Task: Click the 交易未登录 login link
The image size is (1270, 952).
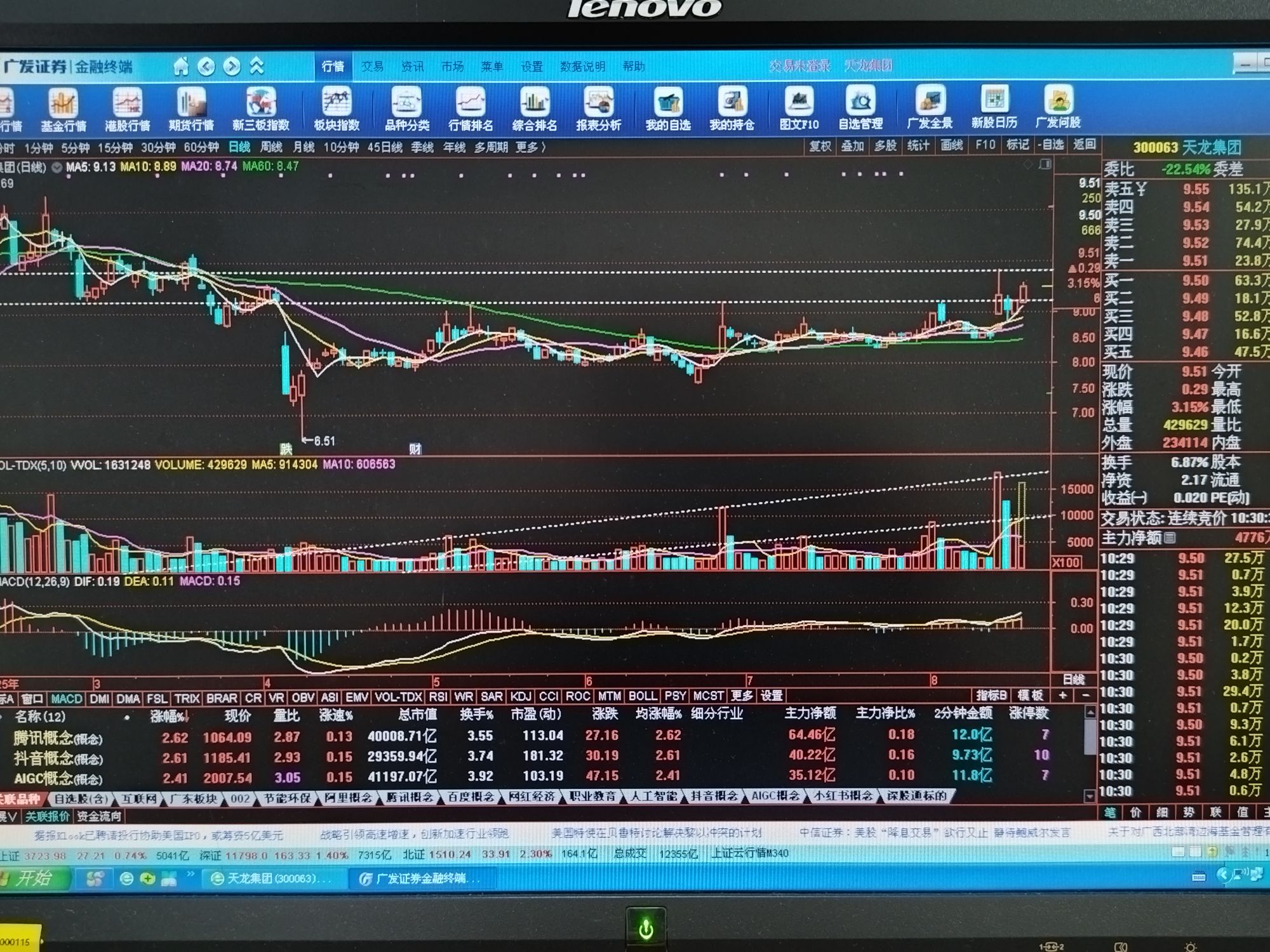Action: (800, 66)
